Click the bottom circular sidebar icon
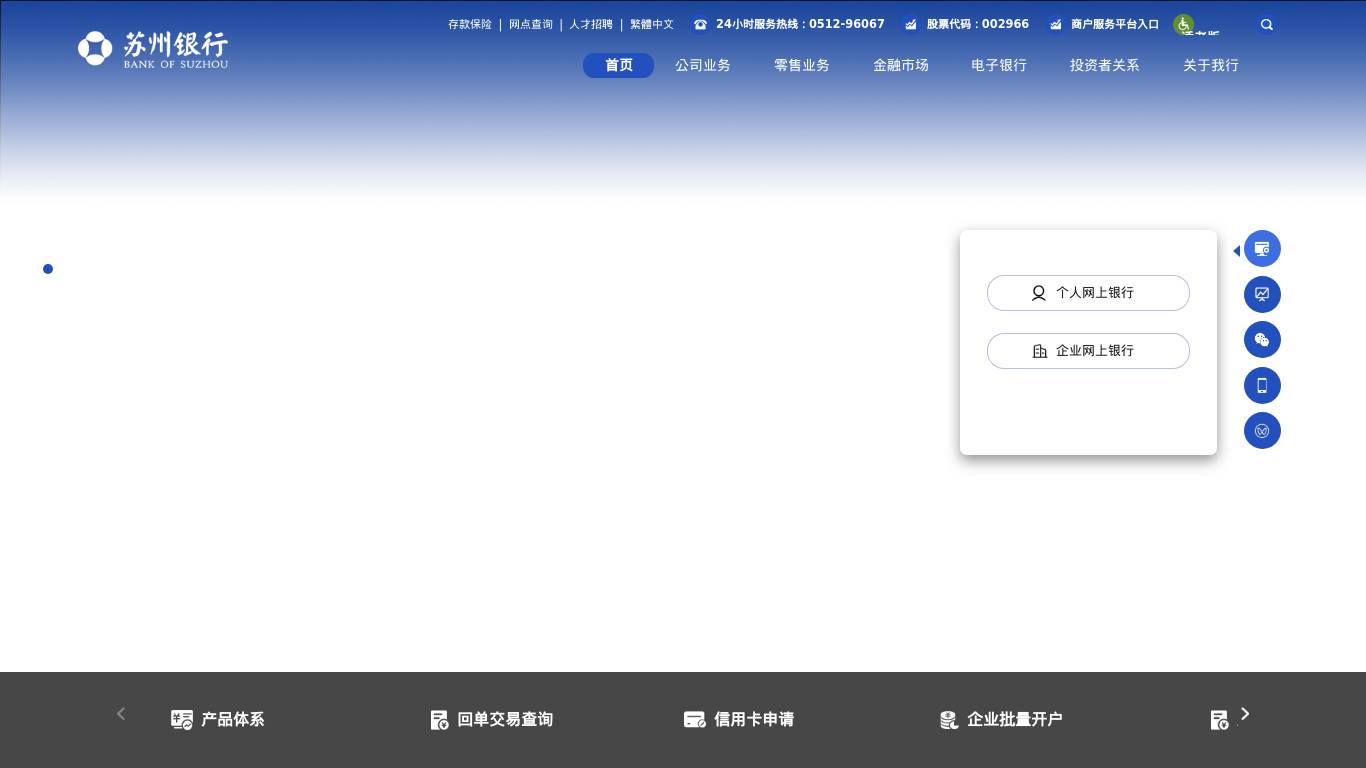The width and height of the screenshot is (1366, 768). (1262, 431)
